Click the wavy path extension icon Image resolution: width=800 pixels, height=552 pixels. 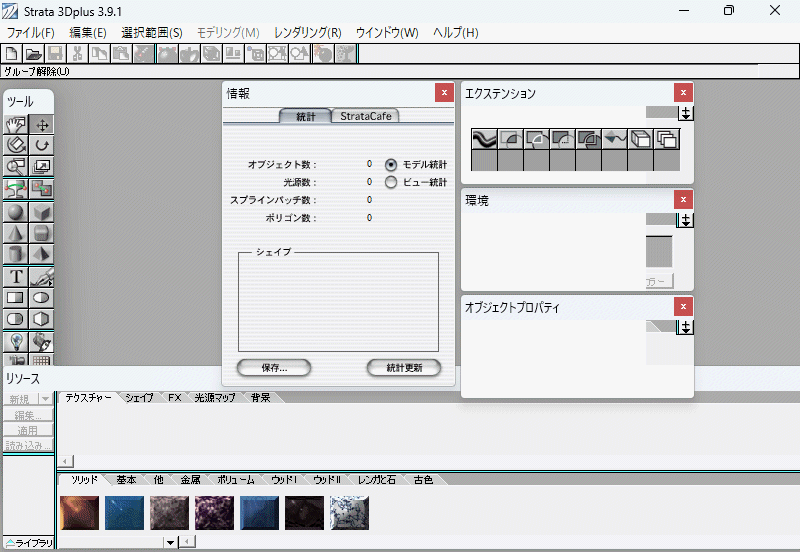(484, 139)
